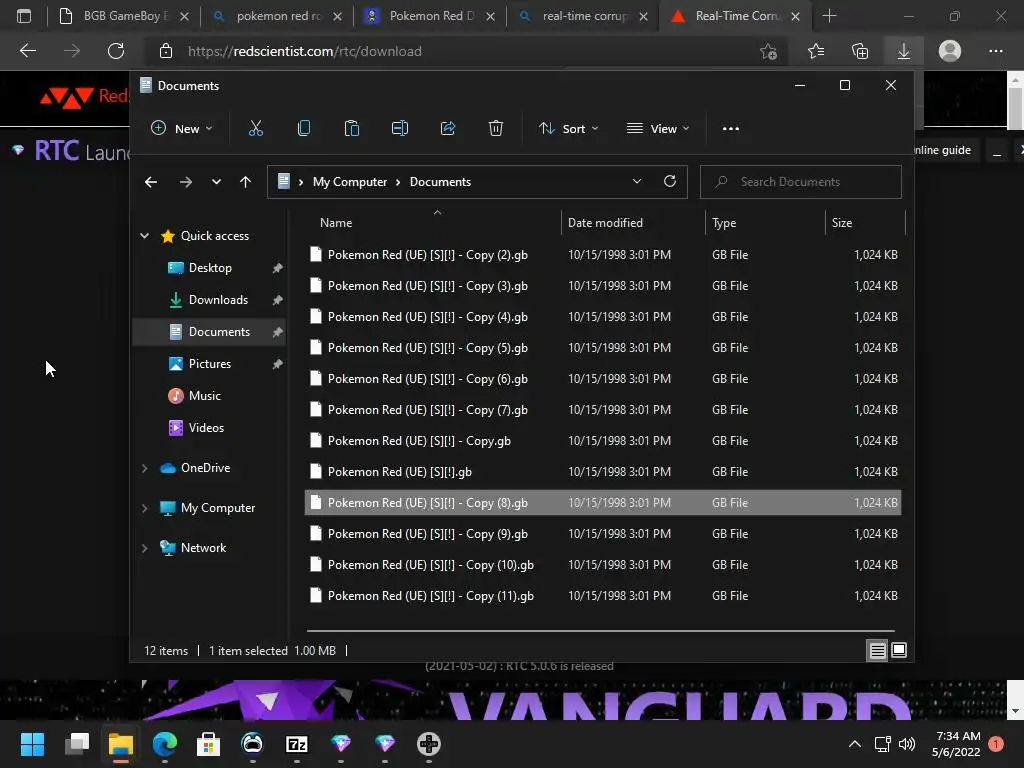Image resolution: width=1024 pixels, height=768 pixels.
Task: Switch to BGB GameBoy browser tab
Action: coord(124,16)
